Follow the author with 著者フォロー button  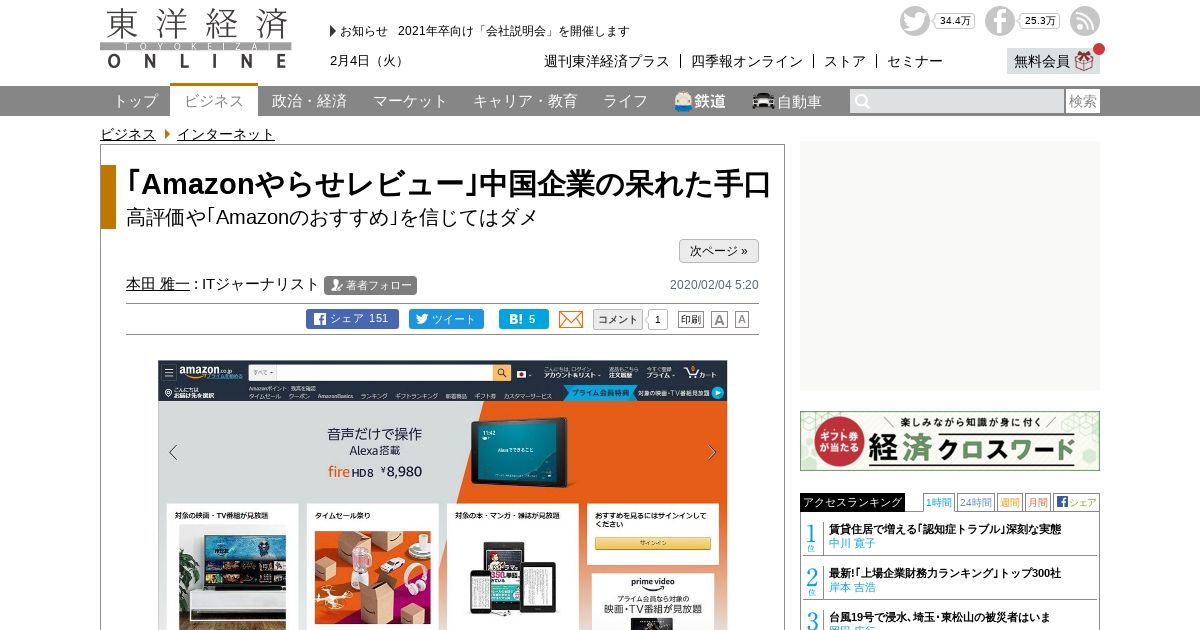click(x=370, y=285)
